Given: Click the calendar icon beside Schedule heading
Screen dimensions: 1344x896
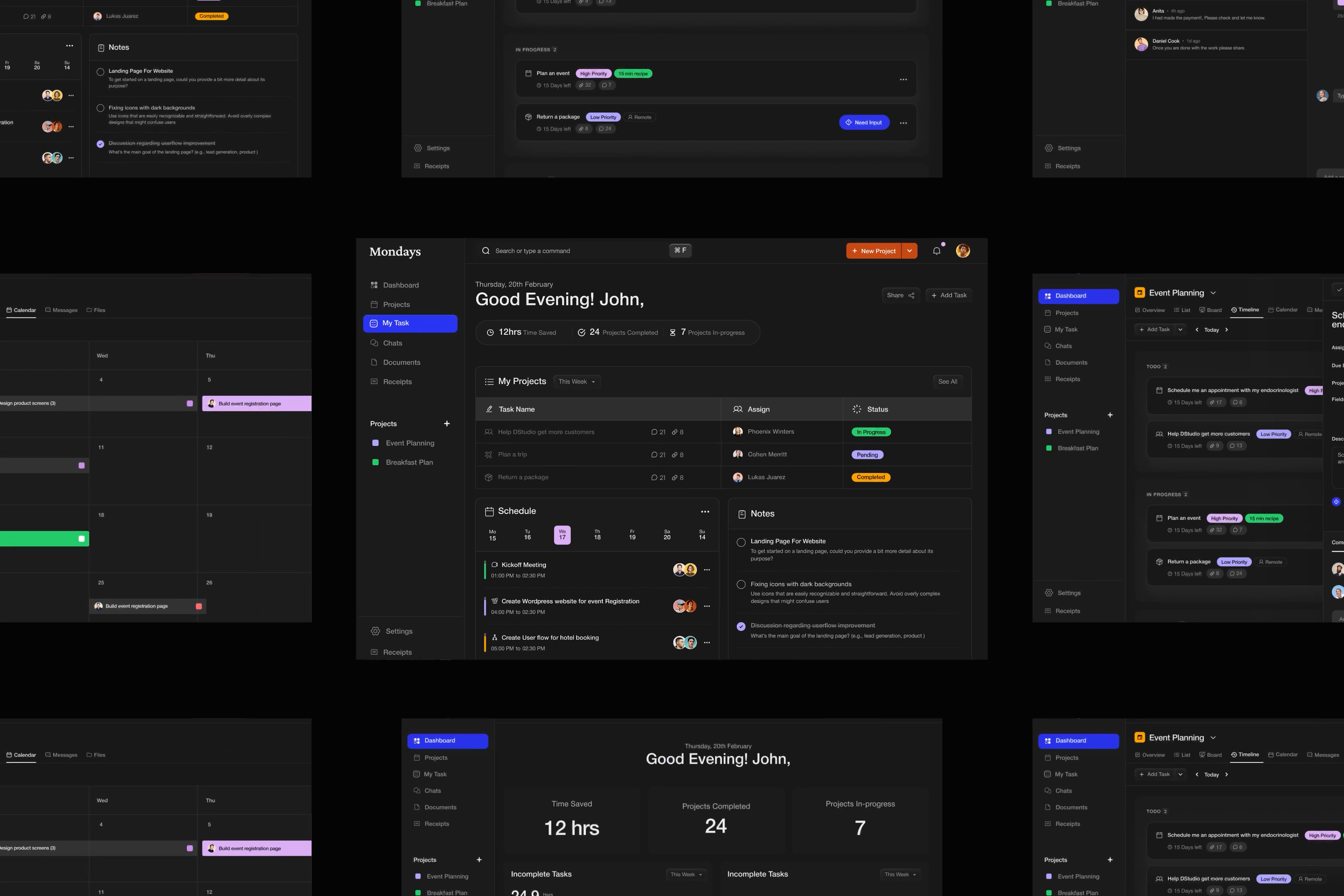Looking at the screenshot, I should coord(489,511).
